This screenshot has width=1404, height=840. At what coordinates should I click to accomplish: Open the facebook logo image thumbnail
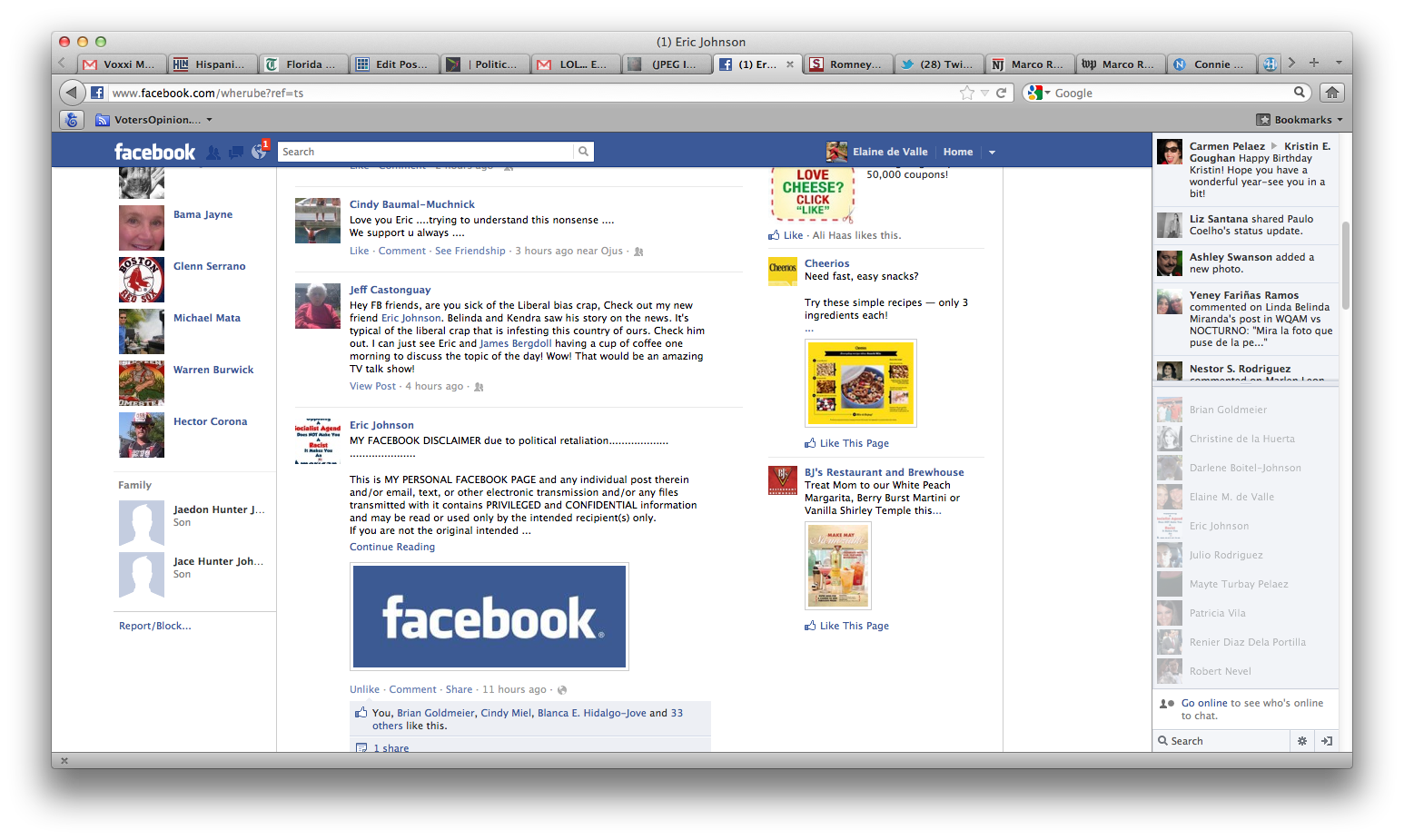coord(489,617)
